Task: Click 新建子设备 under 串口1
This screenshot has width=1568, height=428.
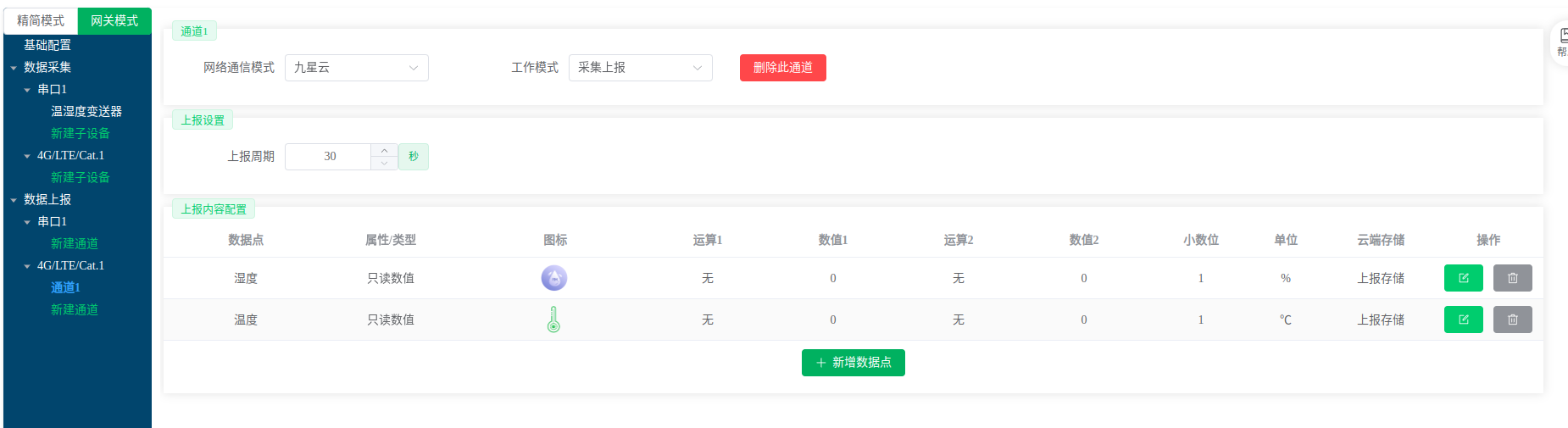Action: [x=81, y=133]
